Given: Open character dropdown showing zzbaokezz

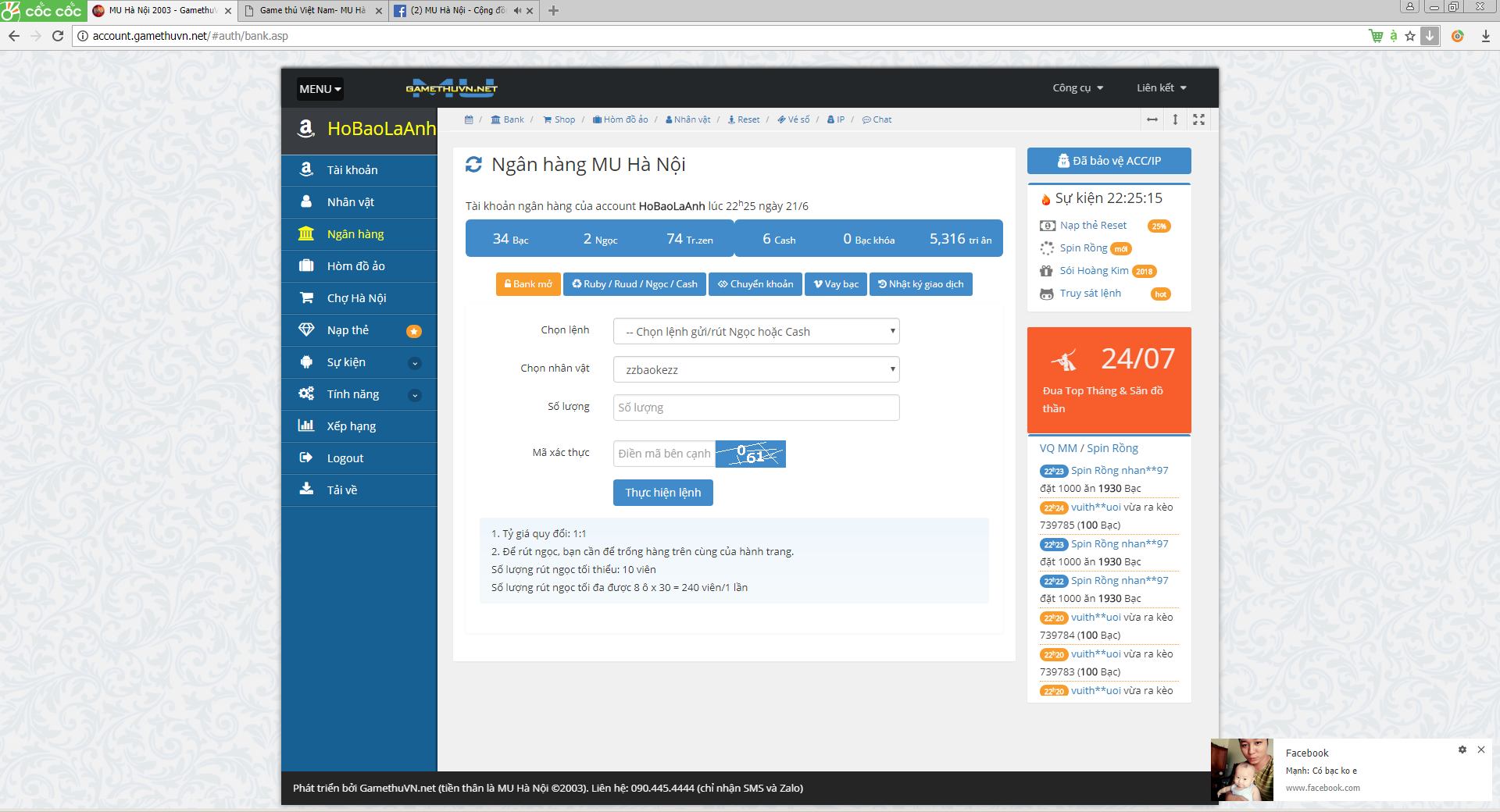Looking at the screenshot, I should (x=756, y=369).
